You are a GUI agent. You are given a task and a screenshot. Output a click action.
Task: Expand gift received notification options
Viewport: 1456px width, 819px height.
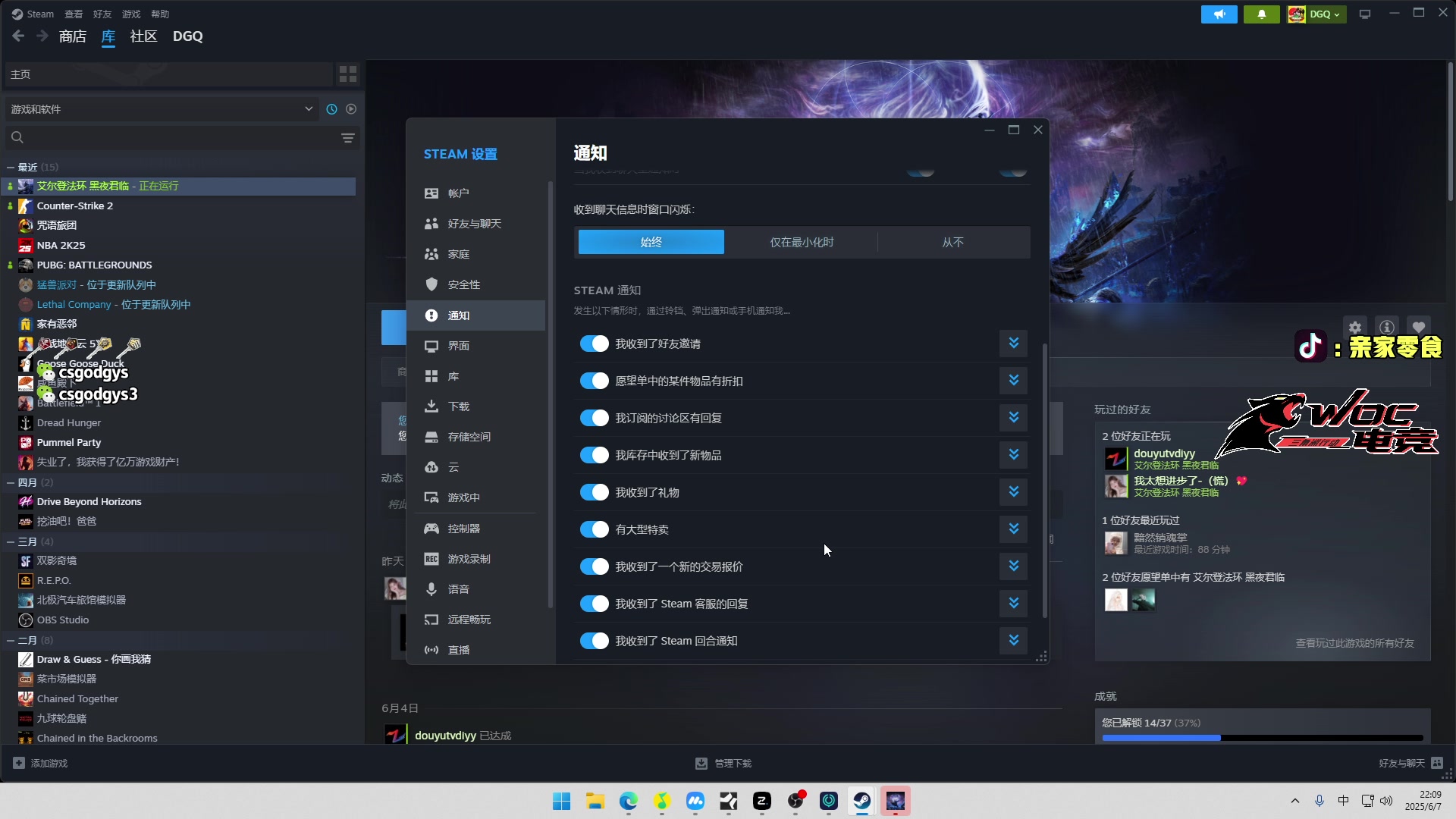click(1013, 492)
